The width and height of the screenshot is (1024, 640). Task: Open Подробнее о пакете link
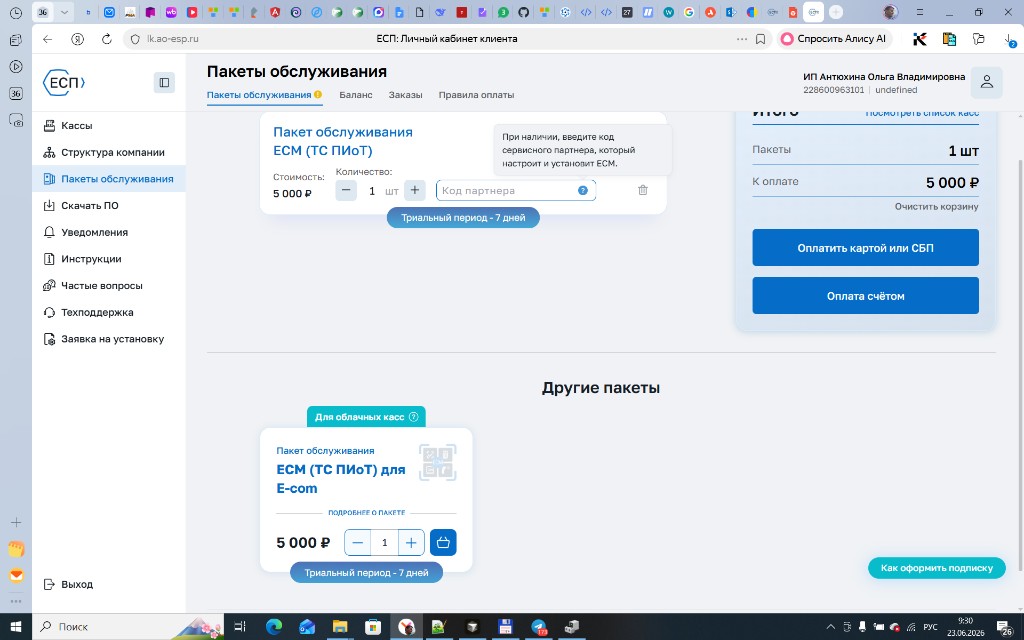pyautogui.click(x=366, y=513)
